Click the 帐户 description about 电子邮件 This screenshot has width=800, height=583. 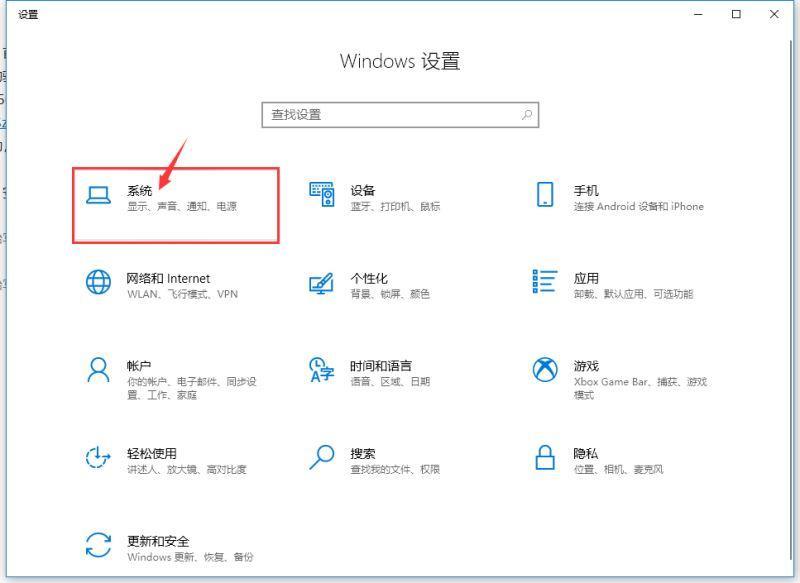pyautogui.click(x=192, y=388)
